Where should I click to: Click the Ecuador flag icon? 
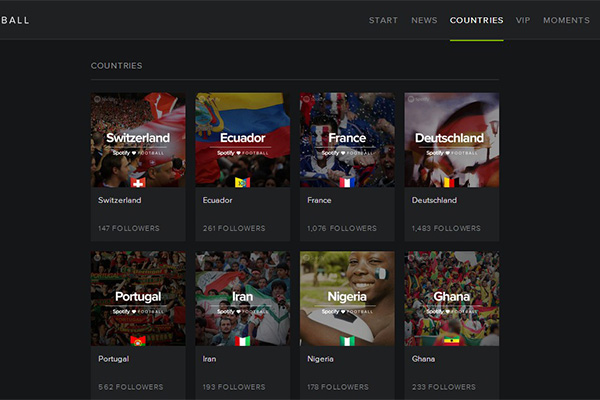[x=242, y=182]
